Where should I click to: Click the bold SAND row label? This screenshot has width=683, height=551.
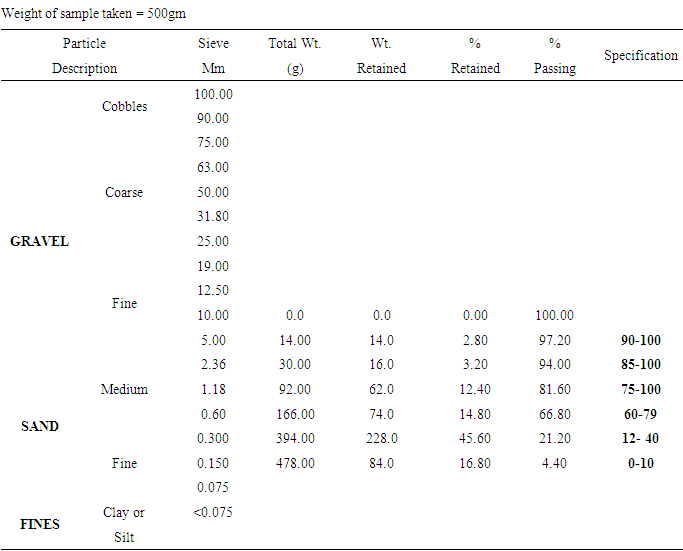coord(40,427)
